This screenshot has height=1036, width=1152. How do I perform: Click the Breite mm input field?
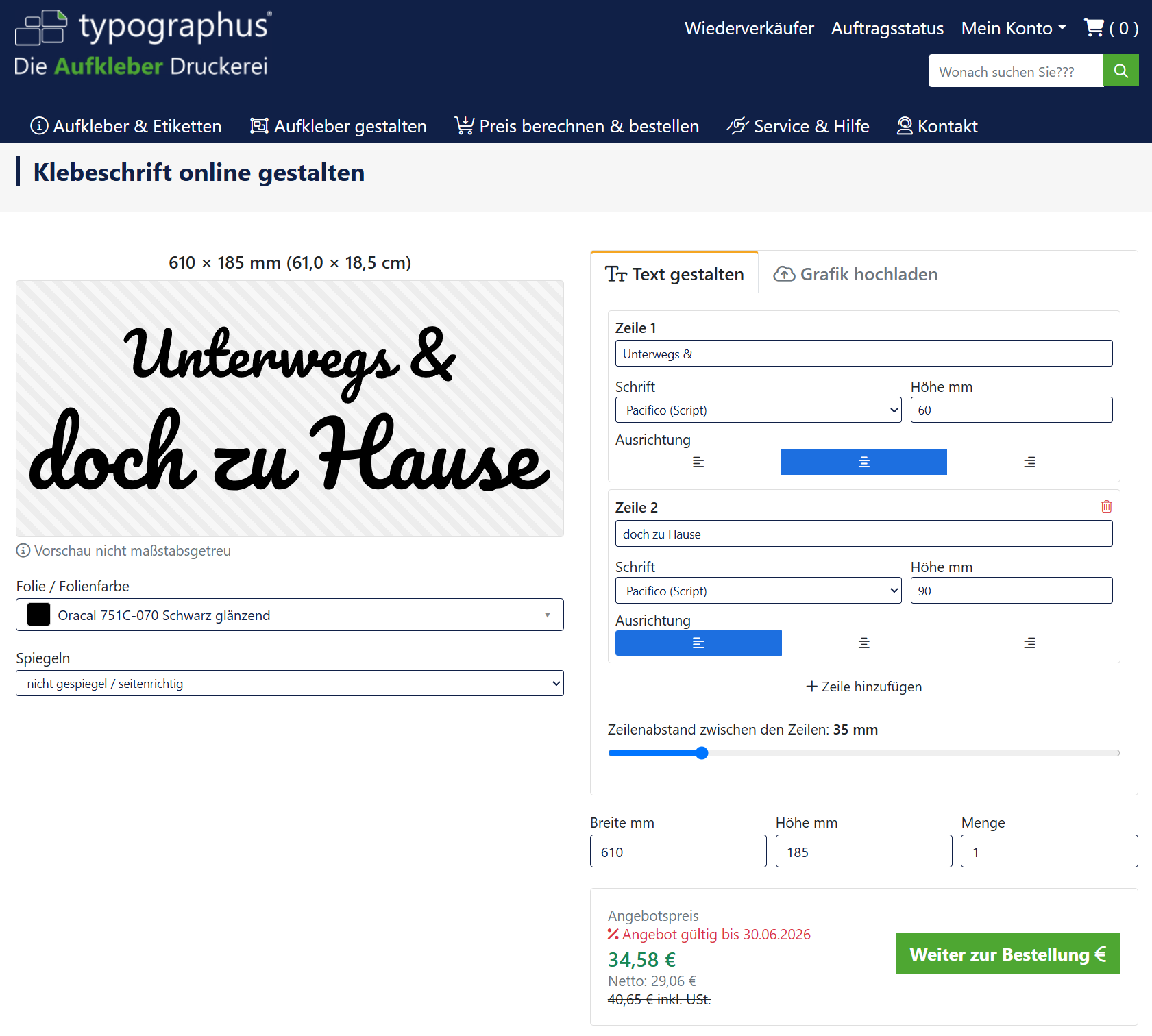tap(678, 852)
